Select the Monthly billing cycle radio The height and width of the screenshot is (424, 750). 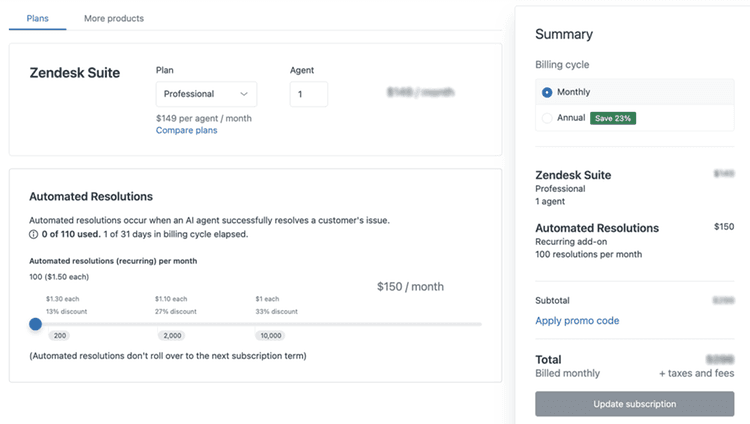pyautogui.click(x=547, y=92)
